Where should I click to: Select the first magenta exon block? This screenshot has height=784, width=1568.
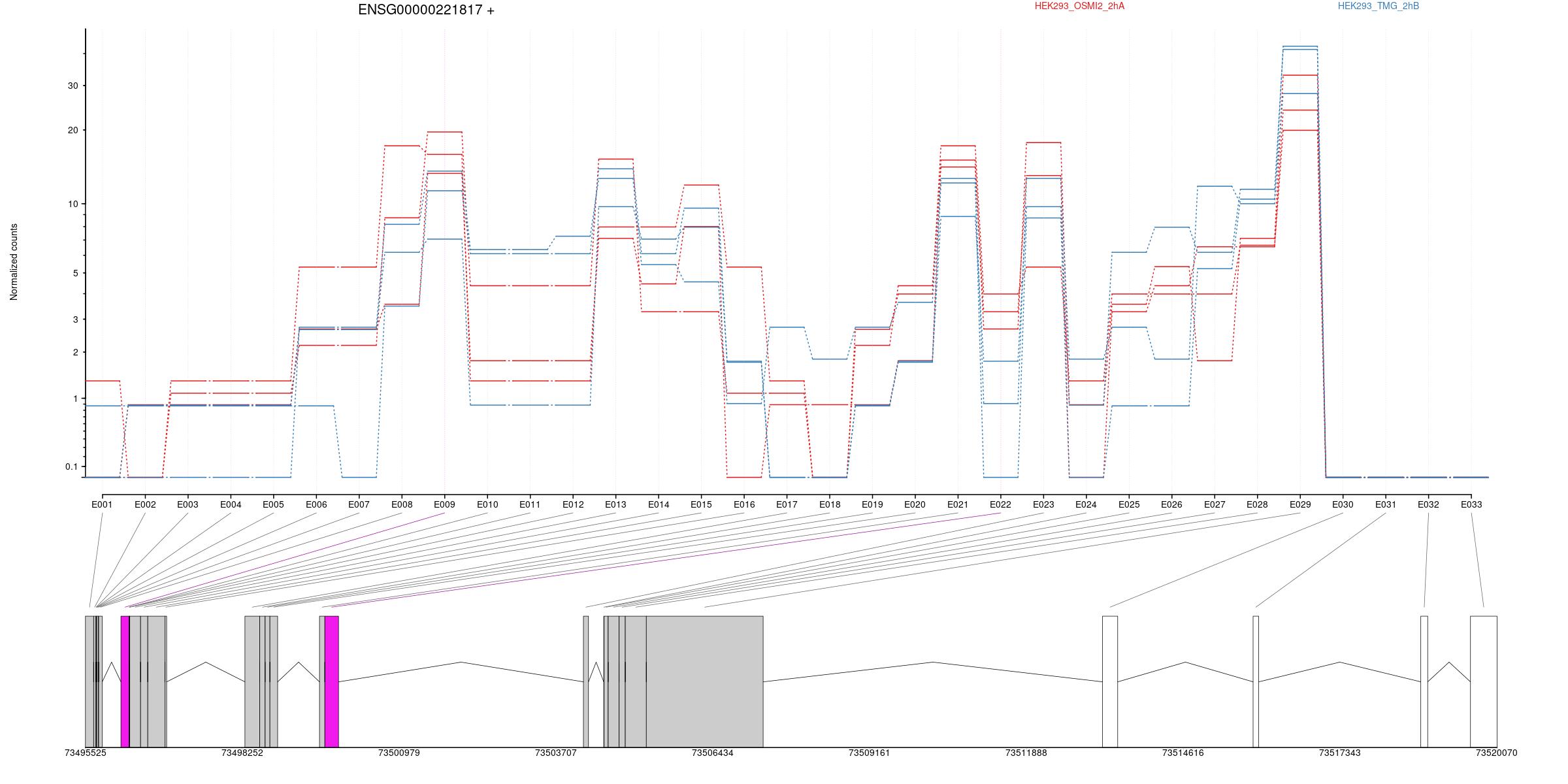[125, 681]
